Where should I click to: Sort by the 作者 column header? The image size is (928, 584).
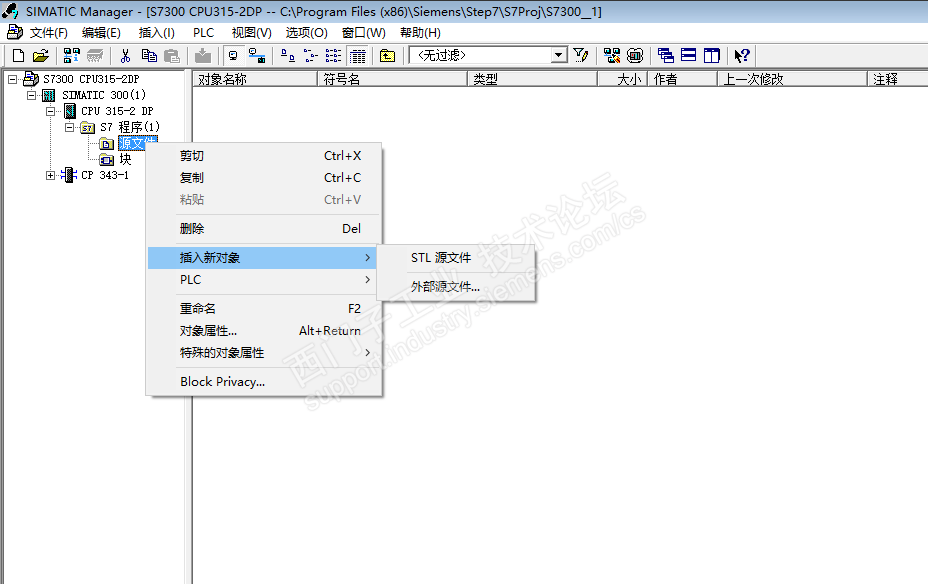point(683,79)
